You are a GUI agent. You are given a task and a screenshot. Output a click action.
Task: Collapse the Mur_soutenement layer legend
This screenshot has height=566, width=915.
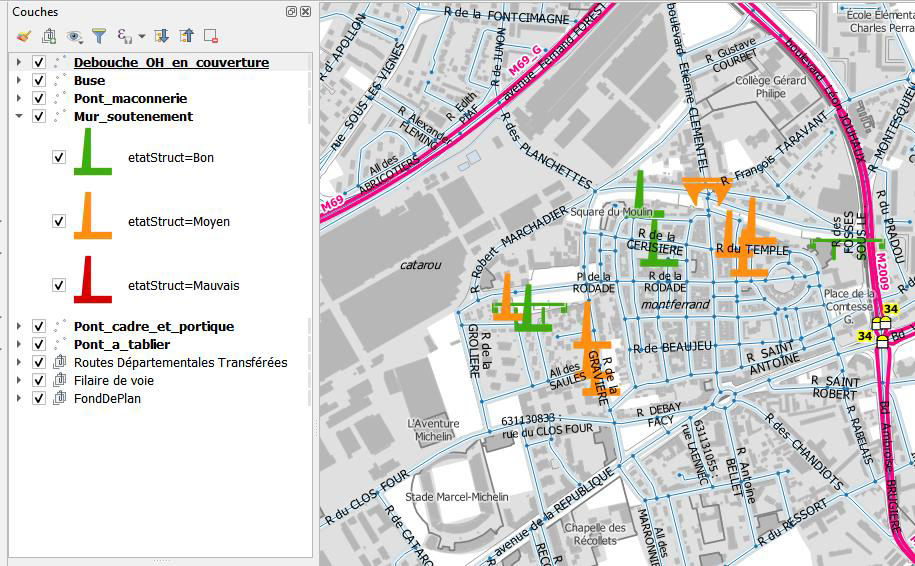click(x=18, y=117)
